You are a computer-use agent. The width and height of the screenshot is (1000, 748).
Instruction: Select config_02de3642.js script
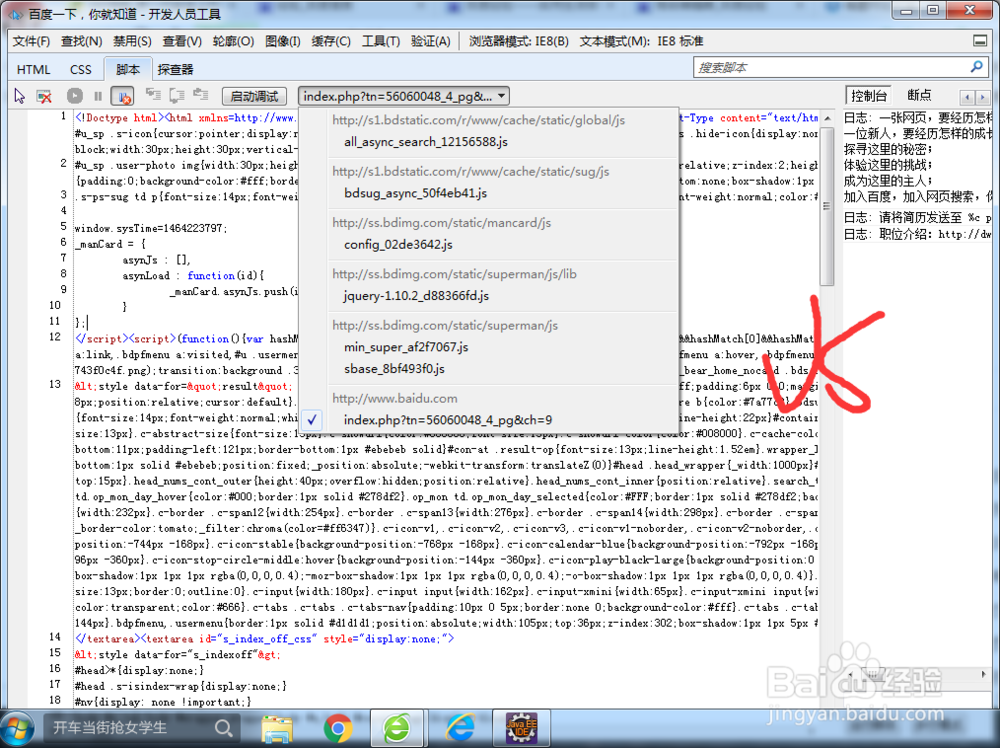tap(398, 244)
